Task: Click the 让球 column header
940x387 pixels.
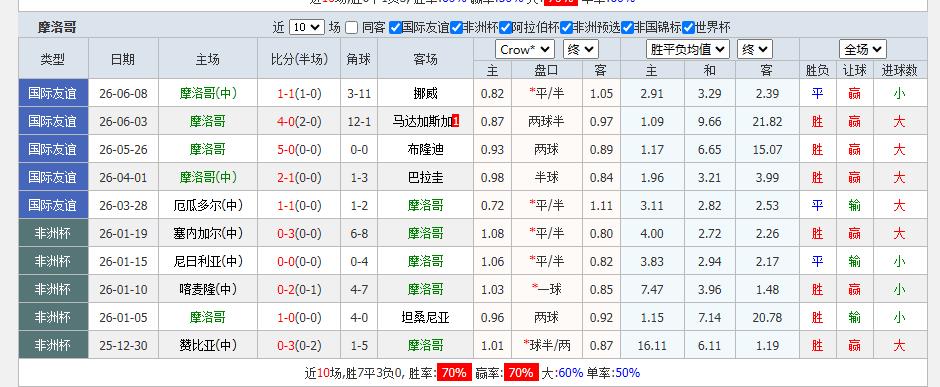Action: coord(854,71)
